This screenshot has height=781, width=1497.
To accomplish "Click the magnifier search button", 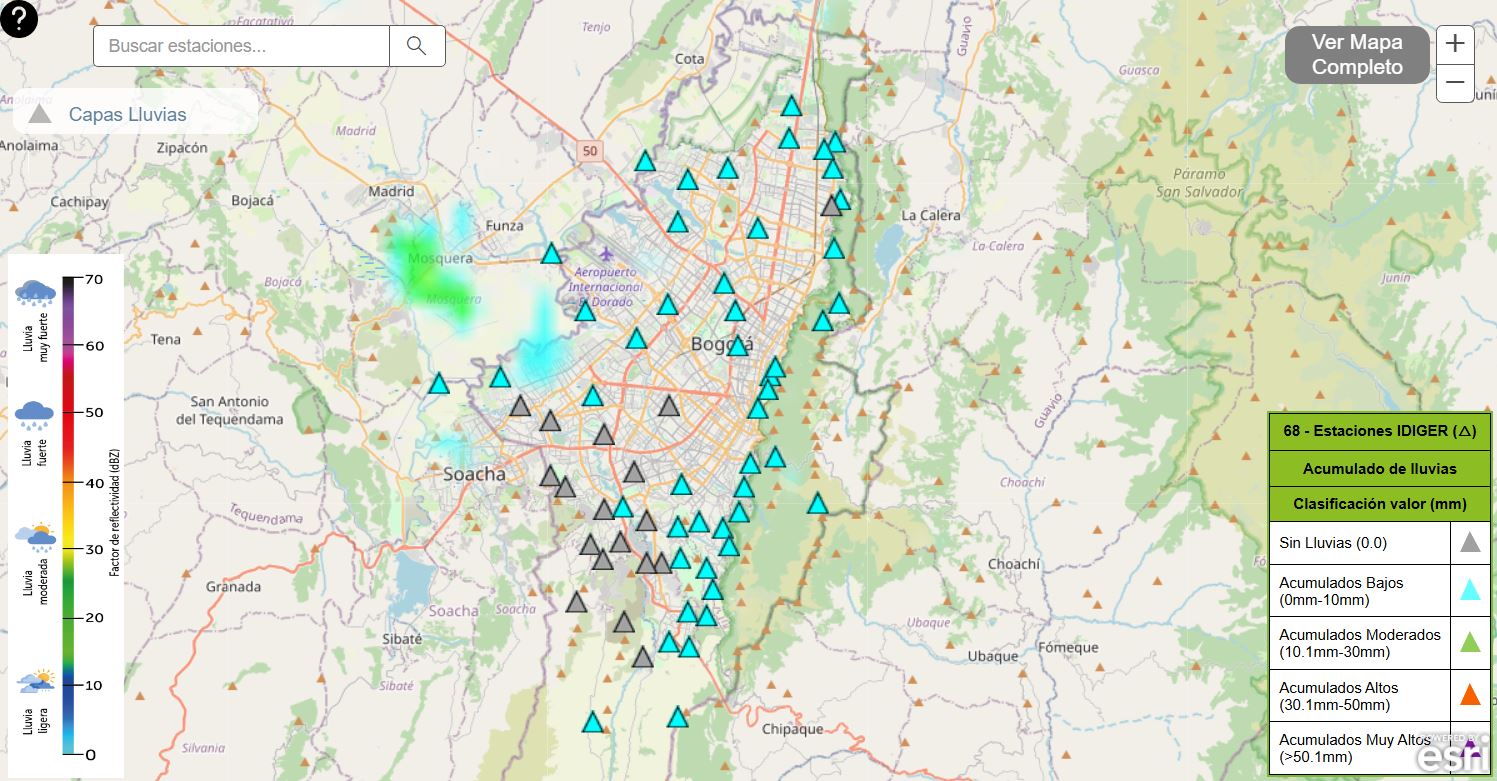I will coord(417,46).
